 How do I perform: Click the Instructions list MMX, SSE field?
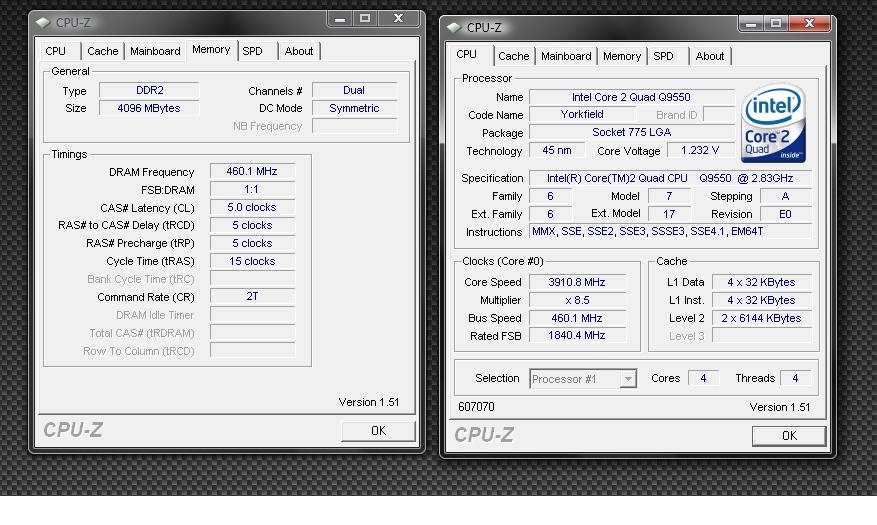click(x=670, y=231)
